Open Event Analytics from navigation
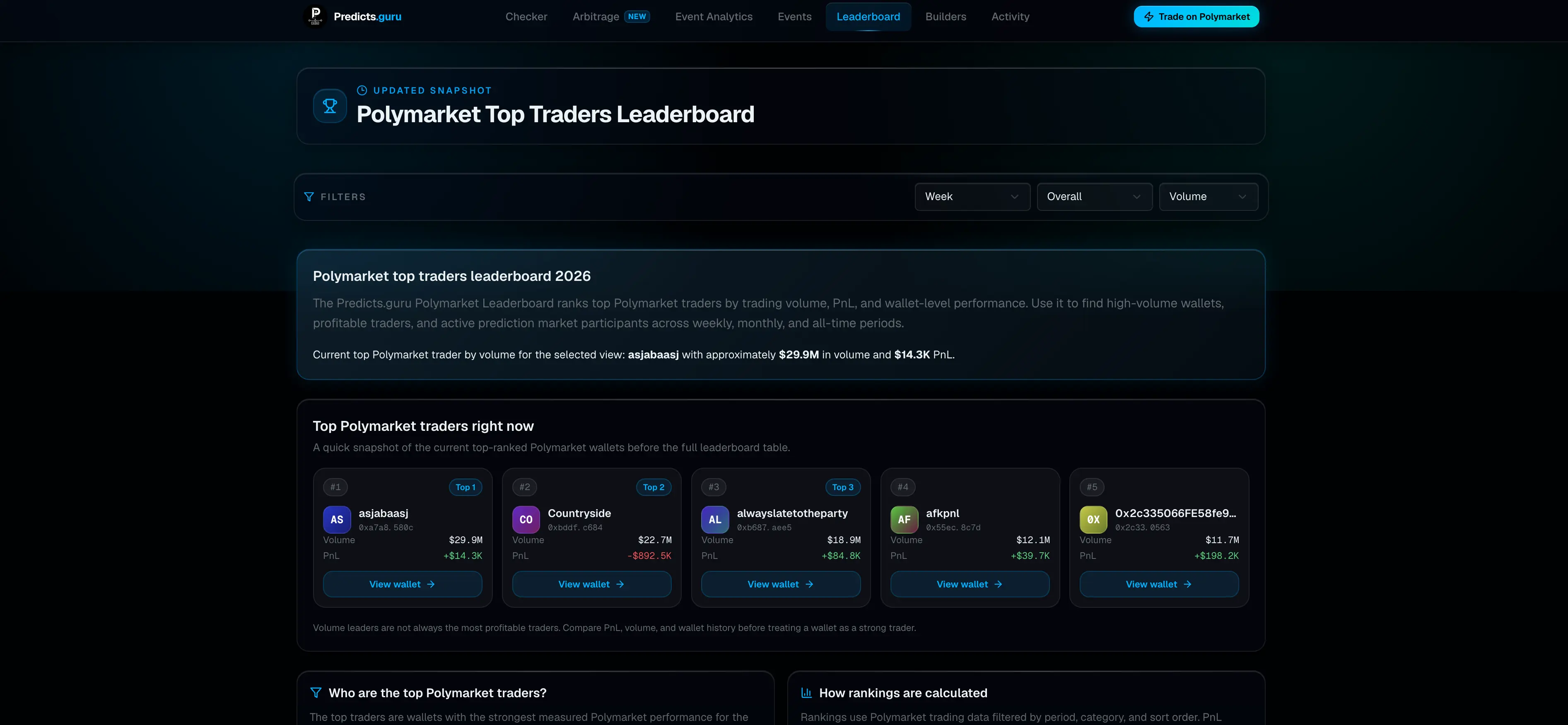This screenshot has width=1568, height=725. pyautogui.click(x=714, y=17)
